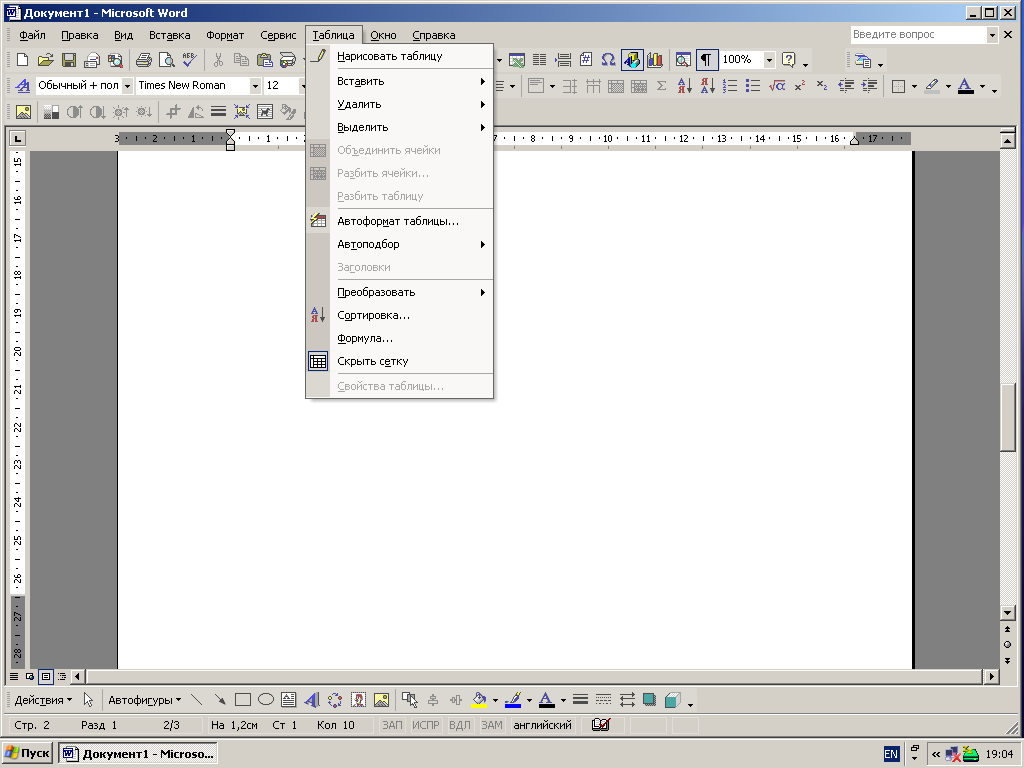The width and height of the screenshot is (1024, 768).
Task: Run the spelling check (ABC checkmark) icon
Action: [190, 60]
